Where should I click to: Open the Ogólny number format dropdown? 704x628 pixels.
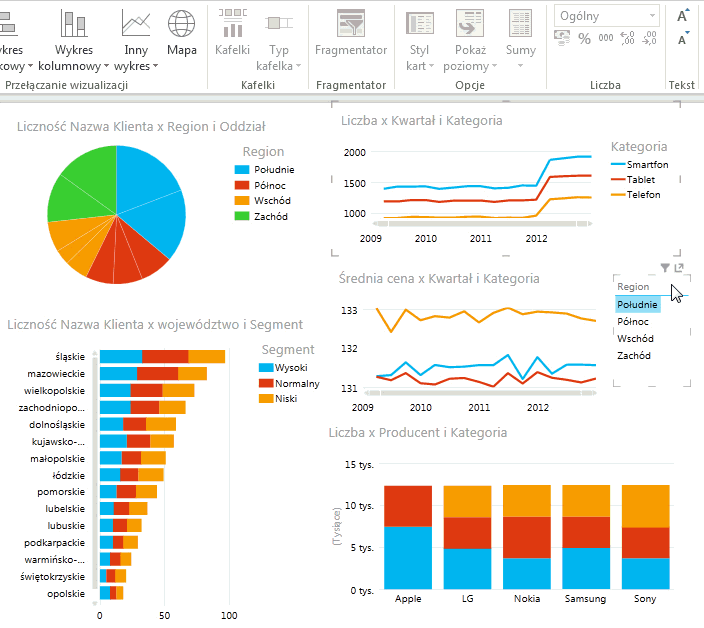click(653, 16)
